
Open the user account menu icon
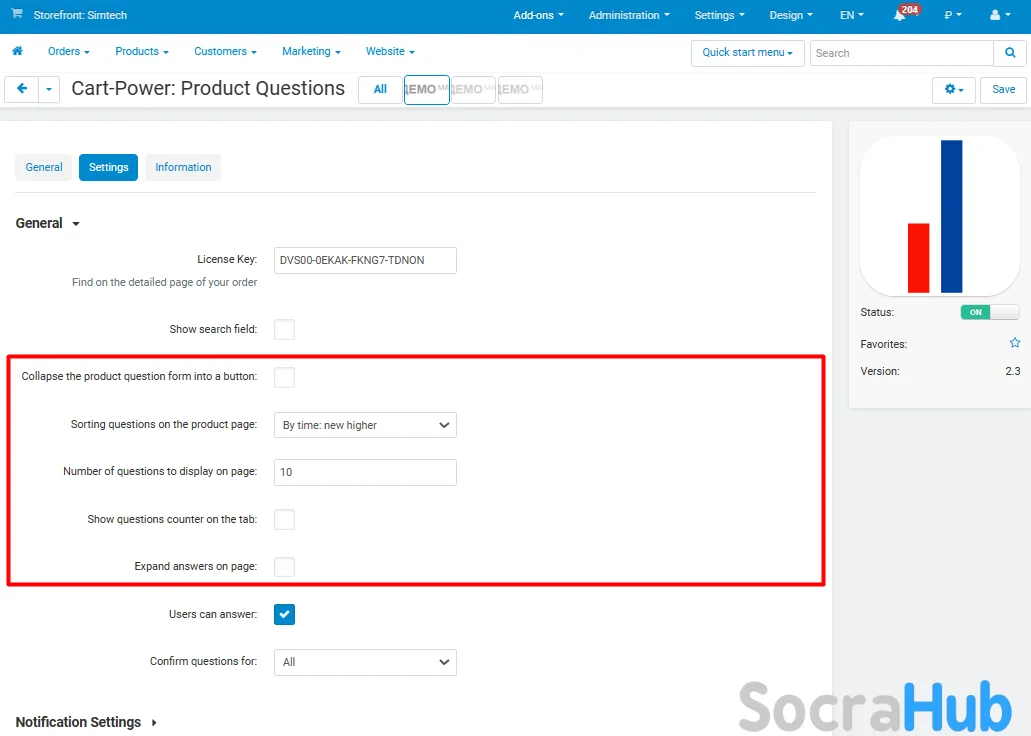999,15
